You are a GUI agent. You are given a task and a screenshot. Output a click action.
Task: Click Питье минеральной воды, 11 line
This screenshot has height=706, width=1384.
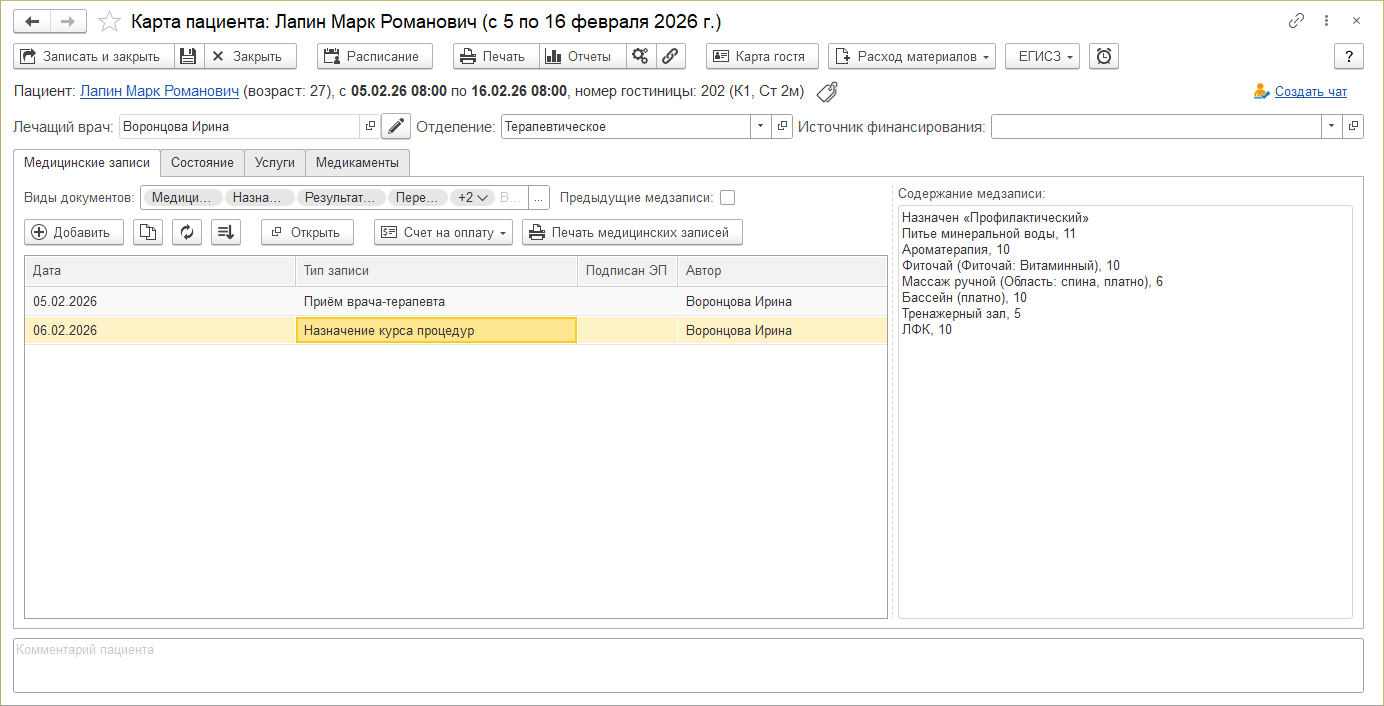pos(988,233)
